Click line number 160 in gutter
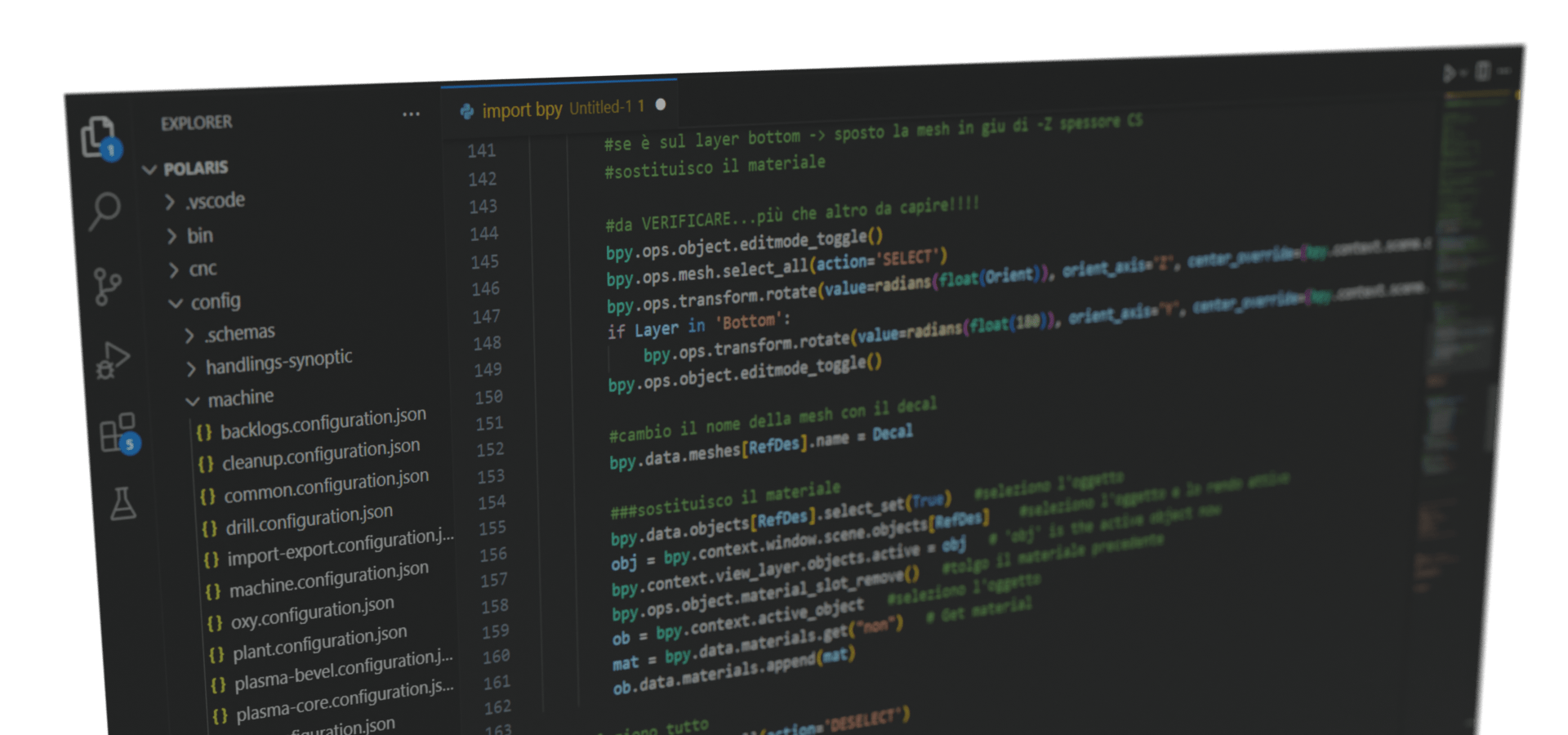Viewport: 1568px width, 735px height. click(x=497, y=657)
